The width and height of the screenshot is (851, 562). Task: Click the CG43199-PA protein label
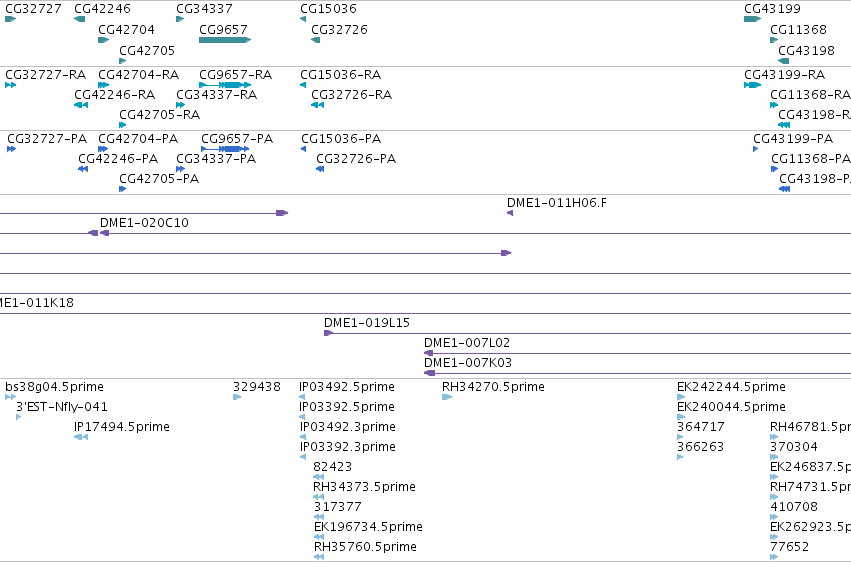[x=793, y=139]
